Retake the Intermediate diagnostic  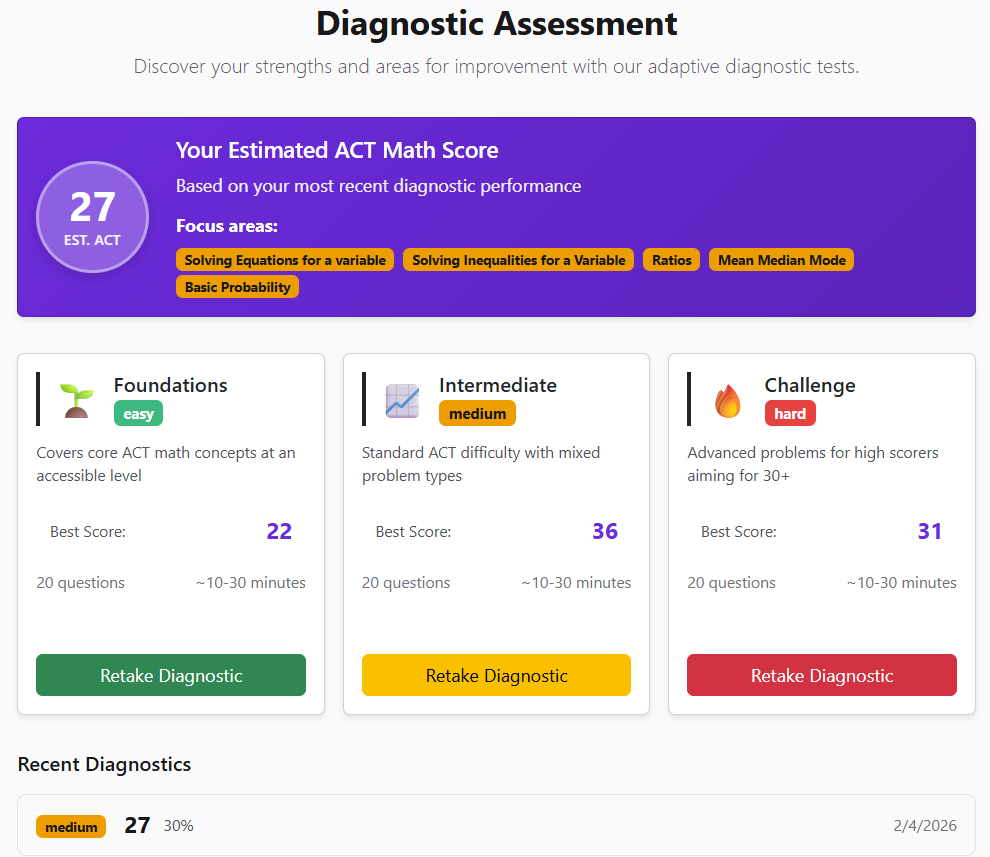(x=496, y=675)
